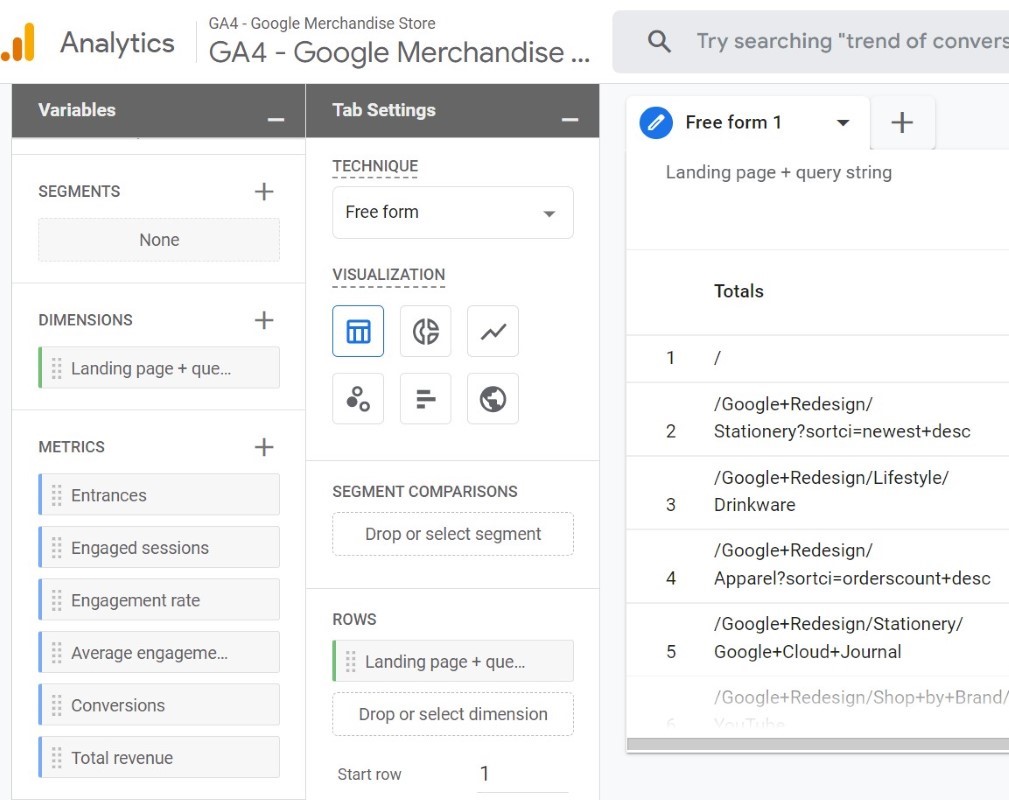
Task: Click the Conversions metric
Action: click(159, 705)
